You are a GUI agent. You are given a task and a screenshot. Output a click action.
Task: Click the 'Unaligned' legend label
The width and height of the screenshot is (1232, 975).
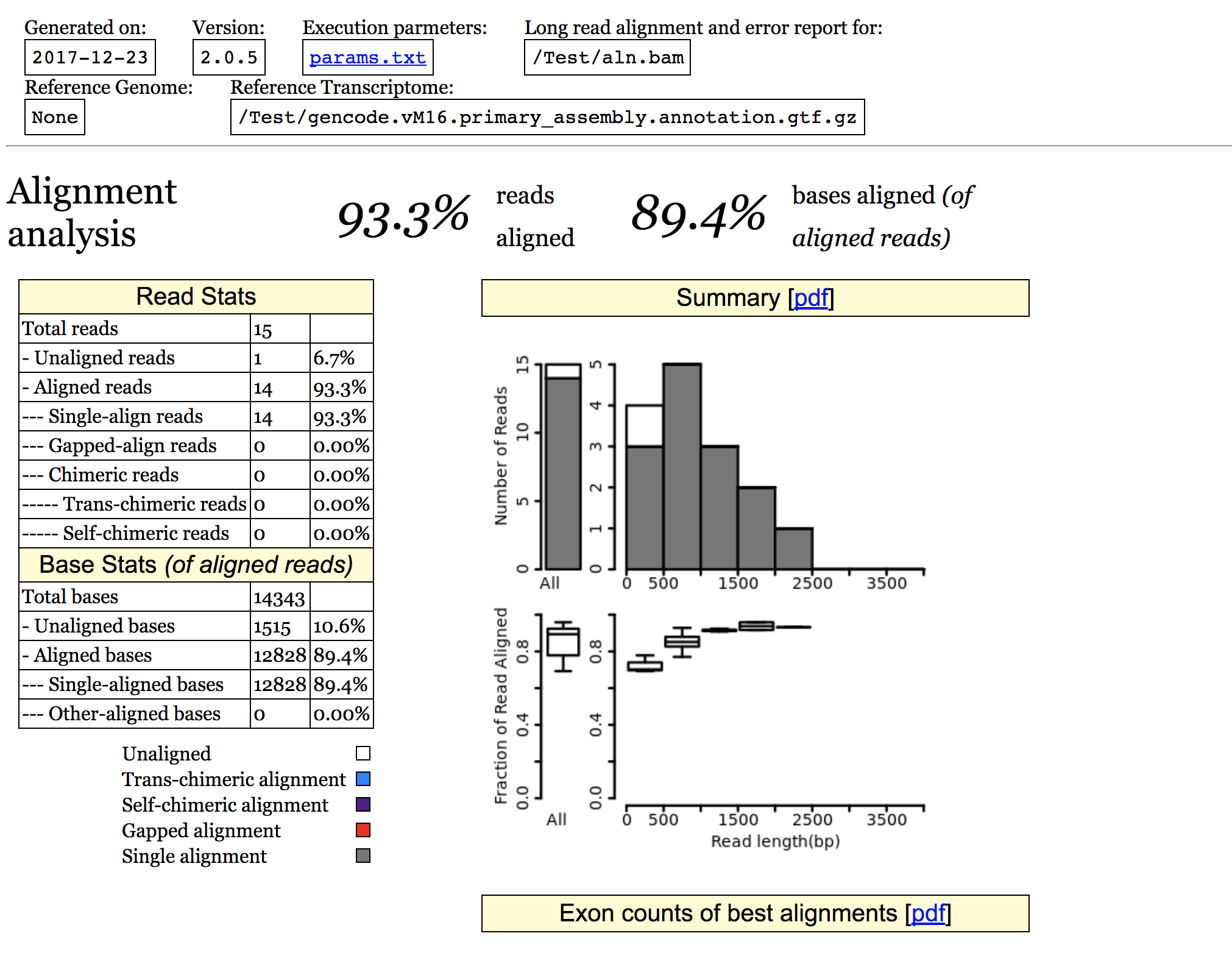(x=166, y=754)
